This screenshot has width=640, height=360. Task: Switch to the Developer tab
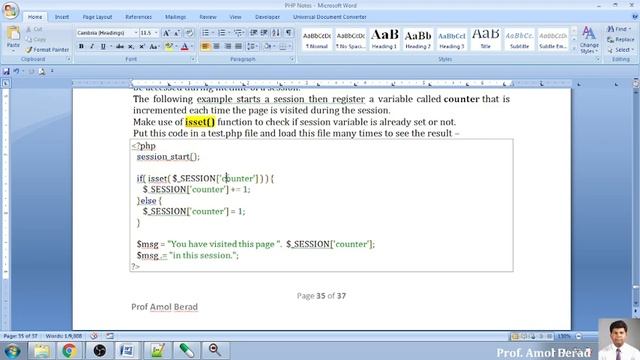click(267, 17)
